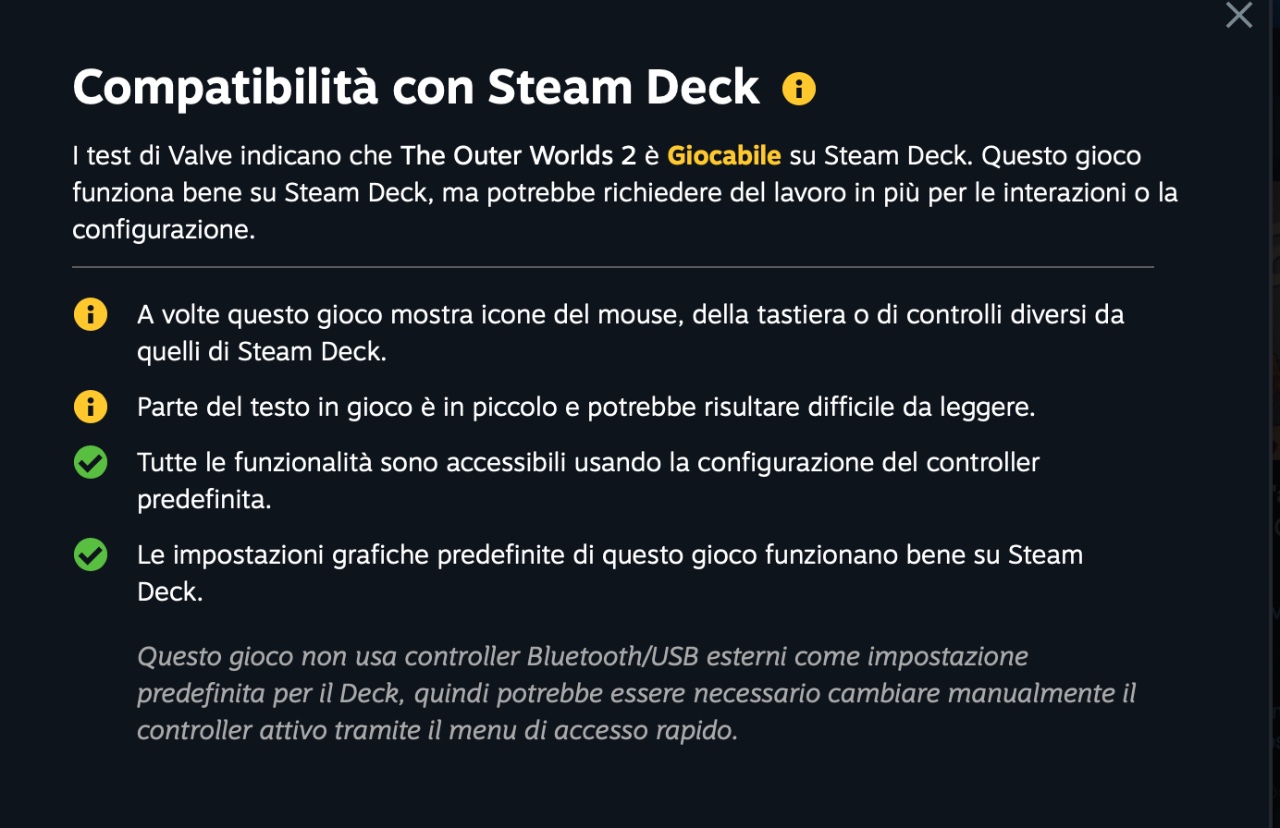1280x828 pixels.
Task: Click the green checkmark for graphics settings
Action: click(x=90, y=554)
